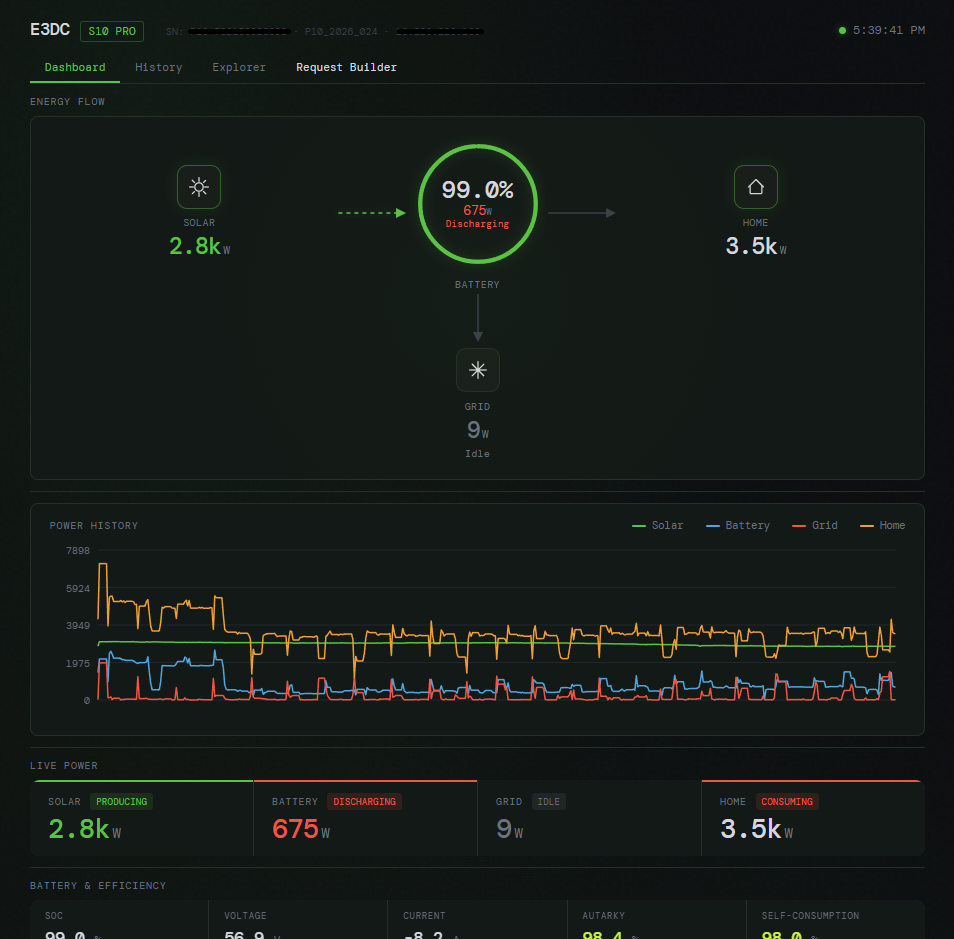Toggle the Grid series in chart legend

coord(815,525)
